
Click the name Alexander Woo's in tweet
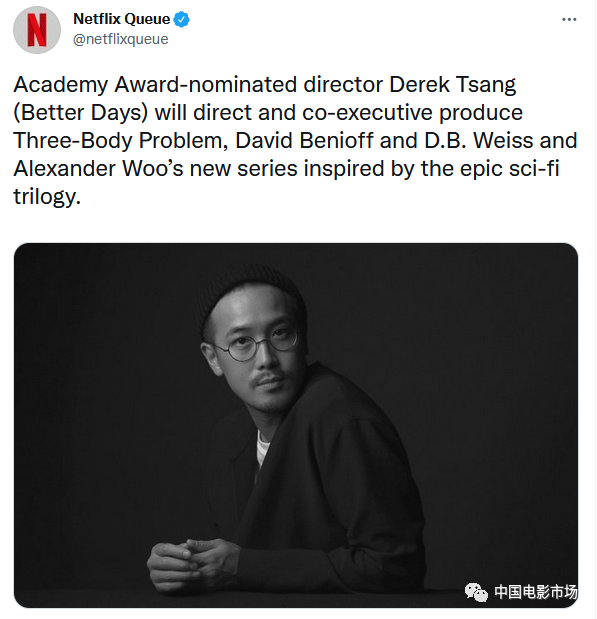98,169
